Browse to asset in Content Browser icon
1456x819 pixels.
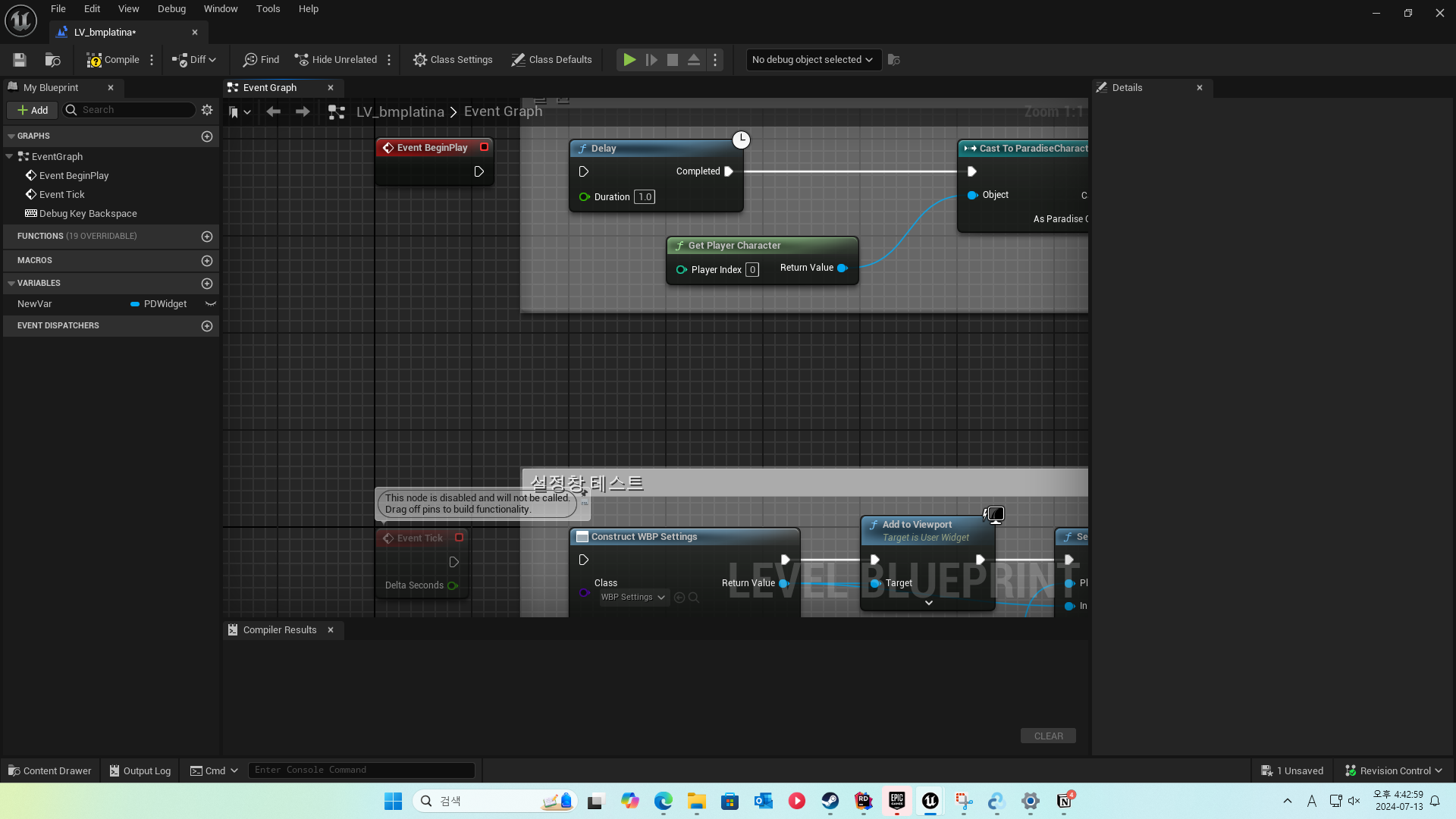[52, 60]
